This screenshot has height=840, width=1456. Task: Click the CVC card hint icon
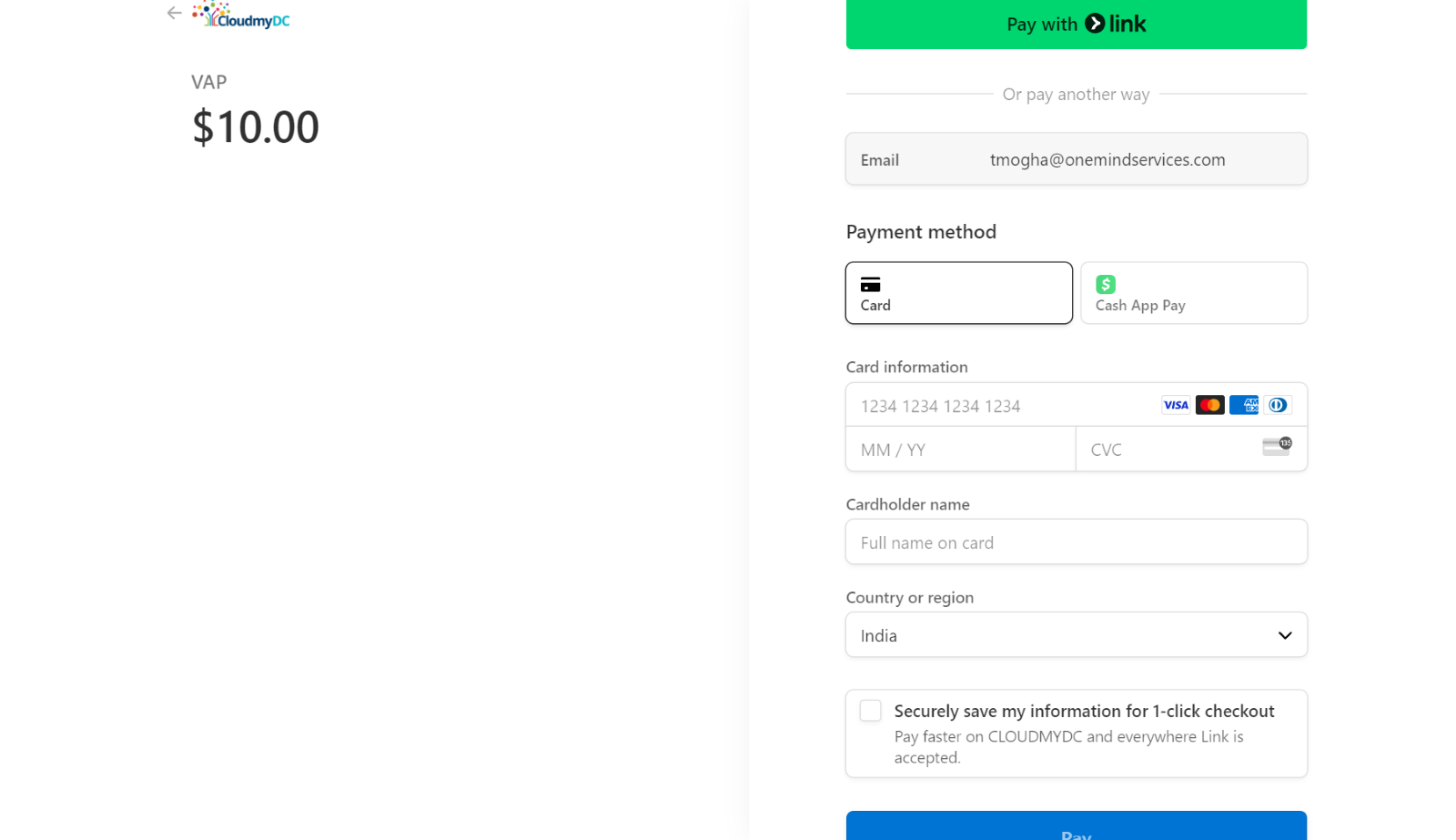click(1277, 446)
